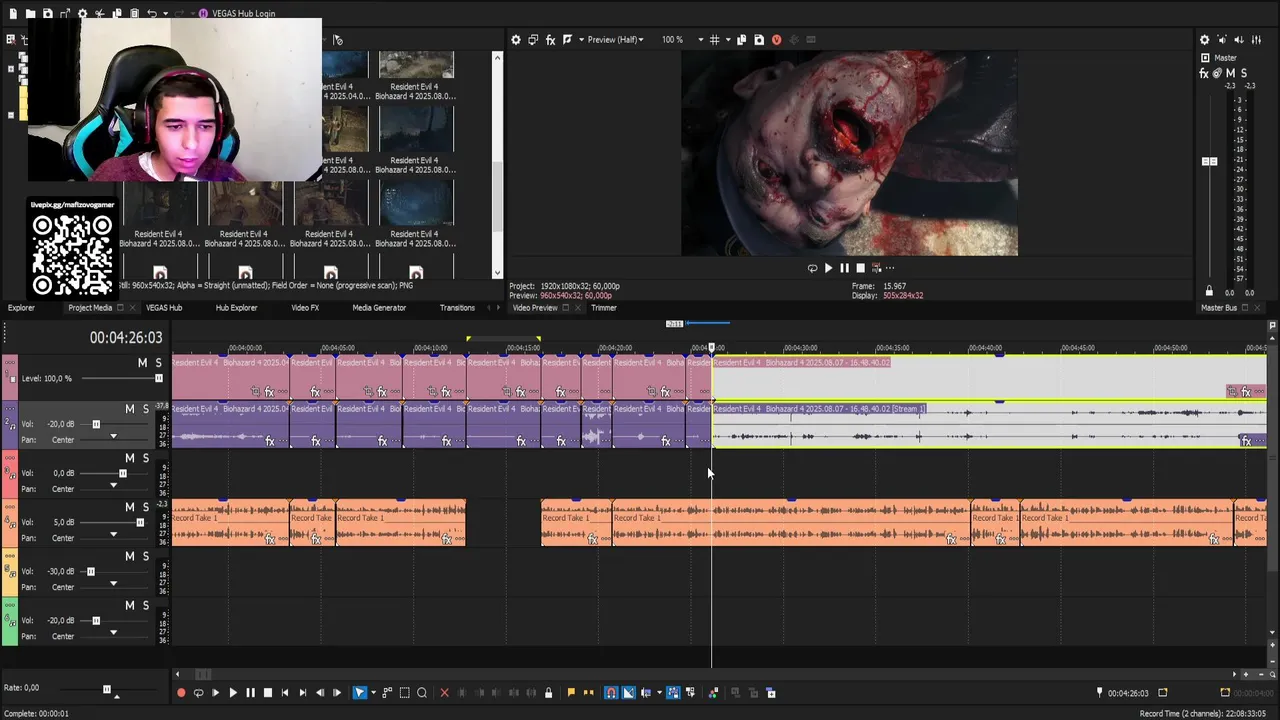Insert a region with the region icon
The height and width of the screenshot is (720, 1280).
coord(588,692)
